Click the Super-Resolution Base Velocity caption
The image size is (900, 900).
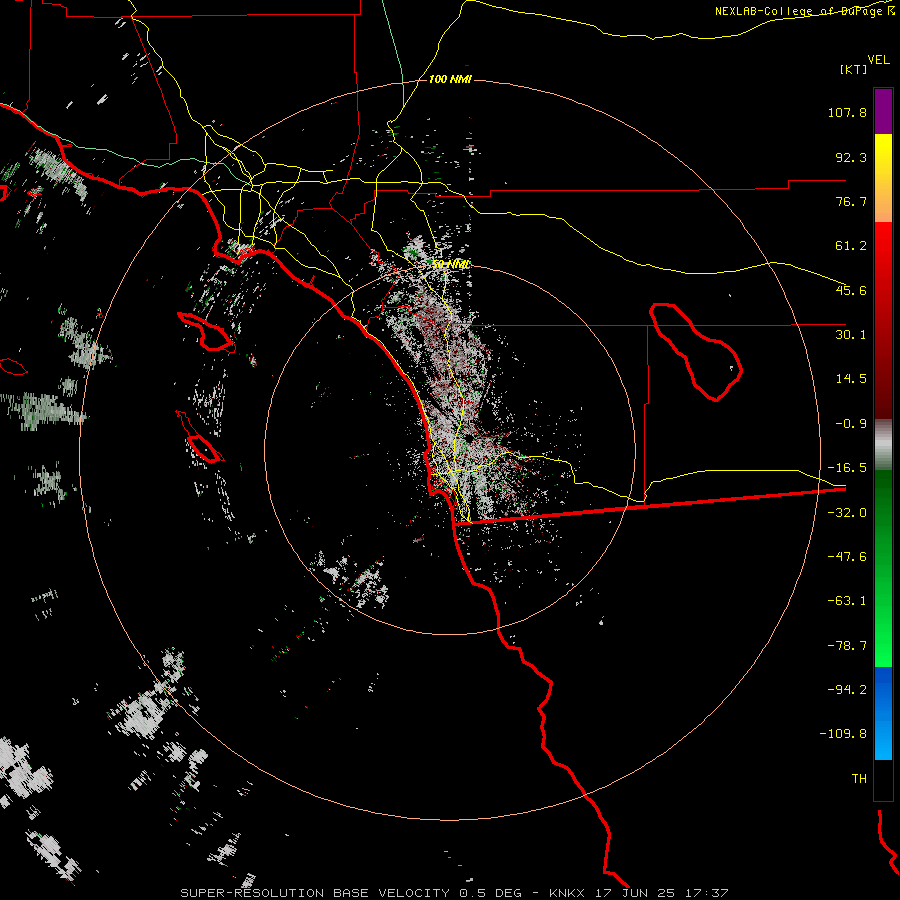tap(455, 893)
